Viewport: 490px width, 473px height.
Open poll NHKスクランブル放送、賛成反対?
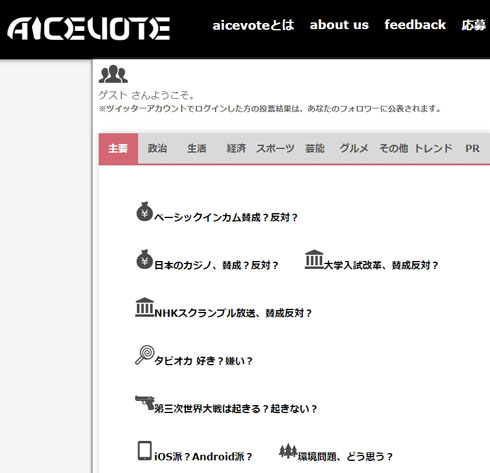(x=233, y=313)
